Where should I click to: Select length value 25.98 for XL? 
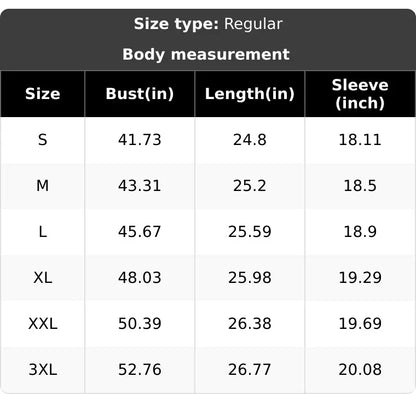pos(250,278)
